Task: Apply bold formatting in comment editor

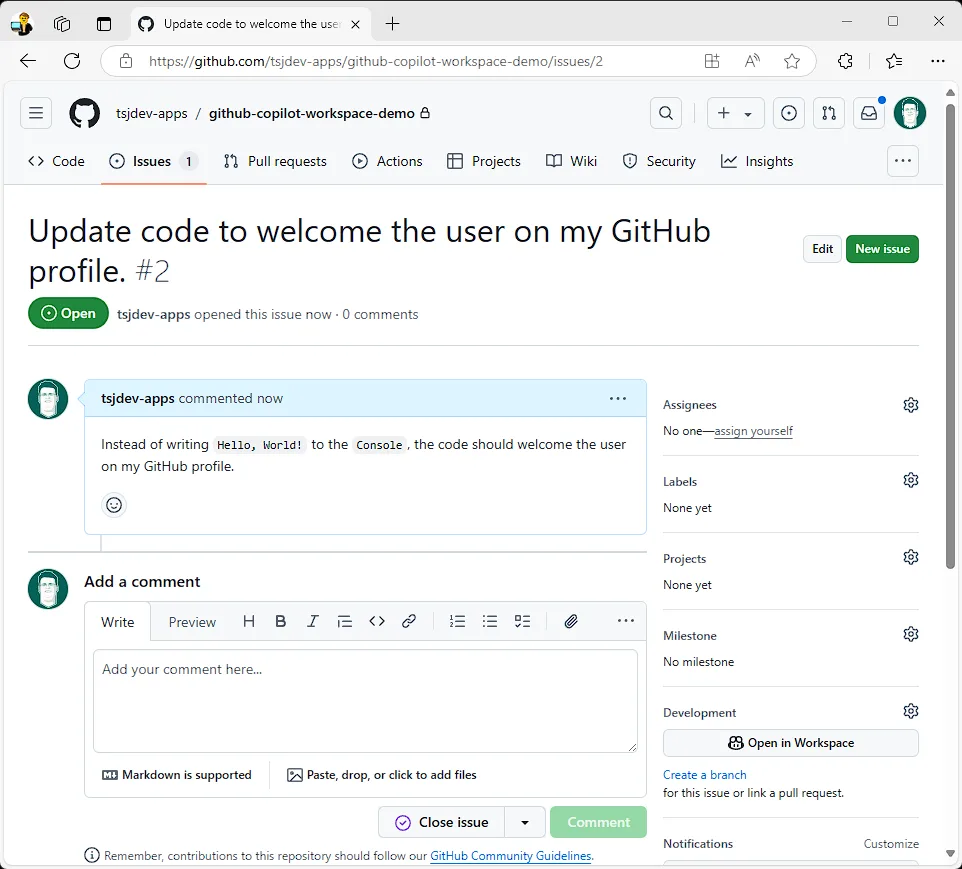Action: 281,621
